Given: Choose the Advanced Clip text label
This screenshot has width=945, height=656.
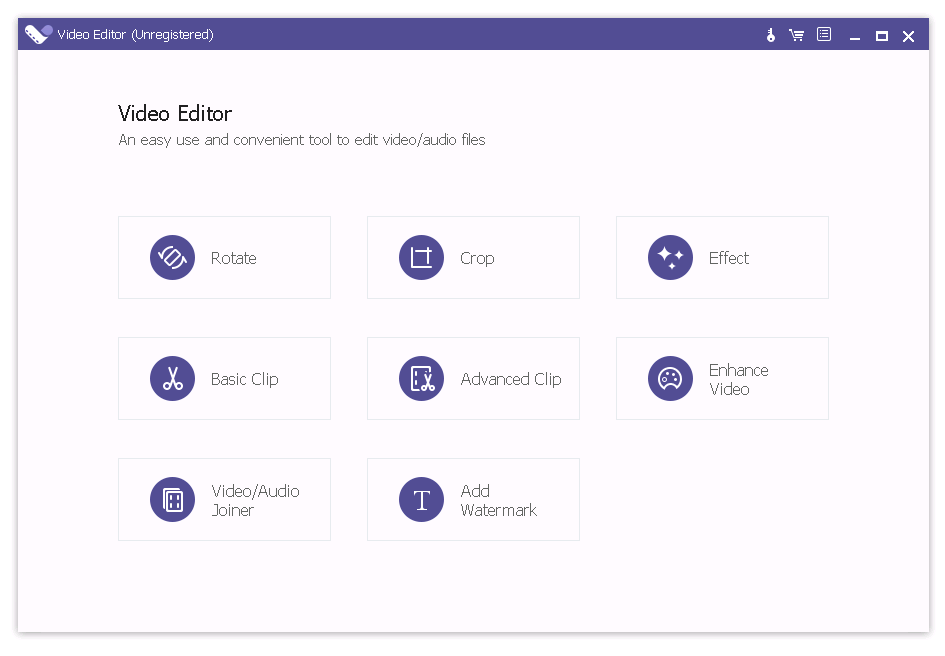Looking at the screenshot, I should (x=510, y=379).
